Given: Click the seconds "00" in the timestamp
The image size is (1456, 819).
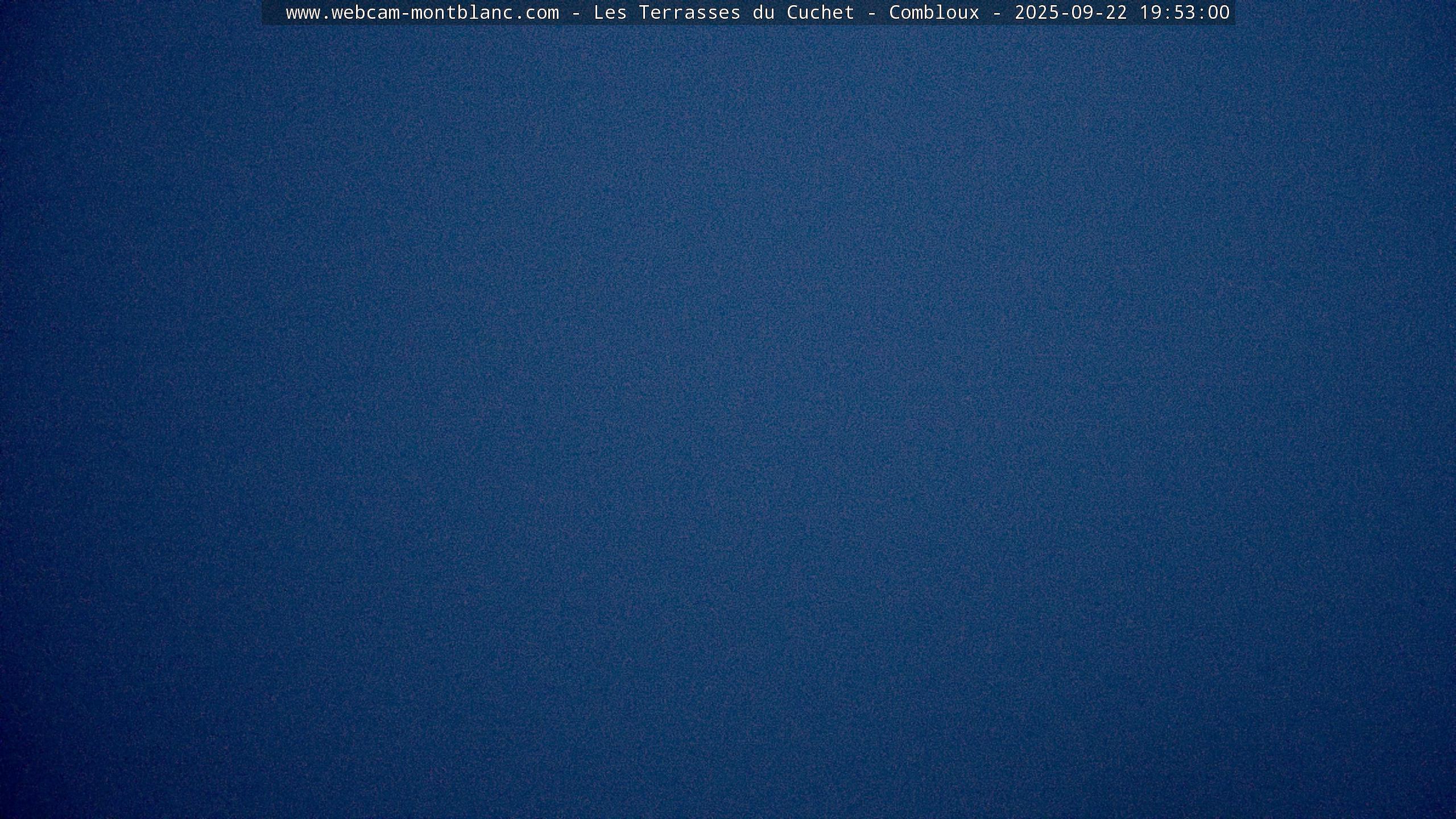Looking at the screenshot, I should click(1219, 13).
